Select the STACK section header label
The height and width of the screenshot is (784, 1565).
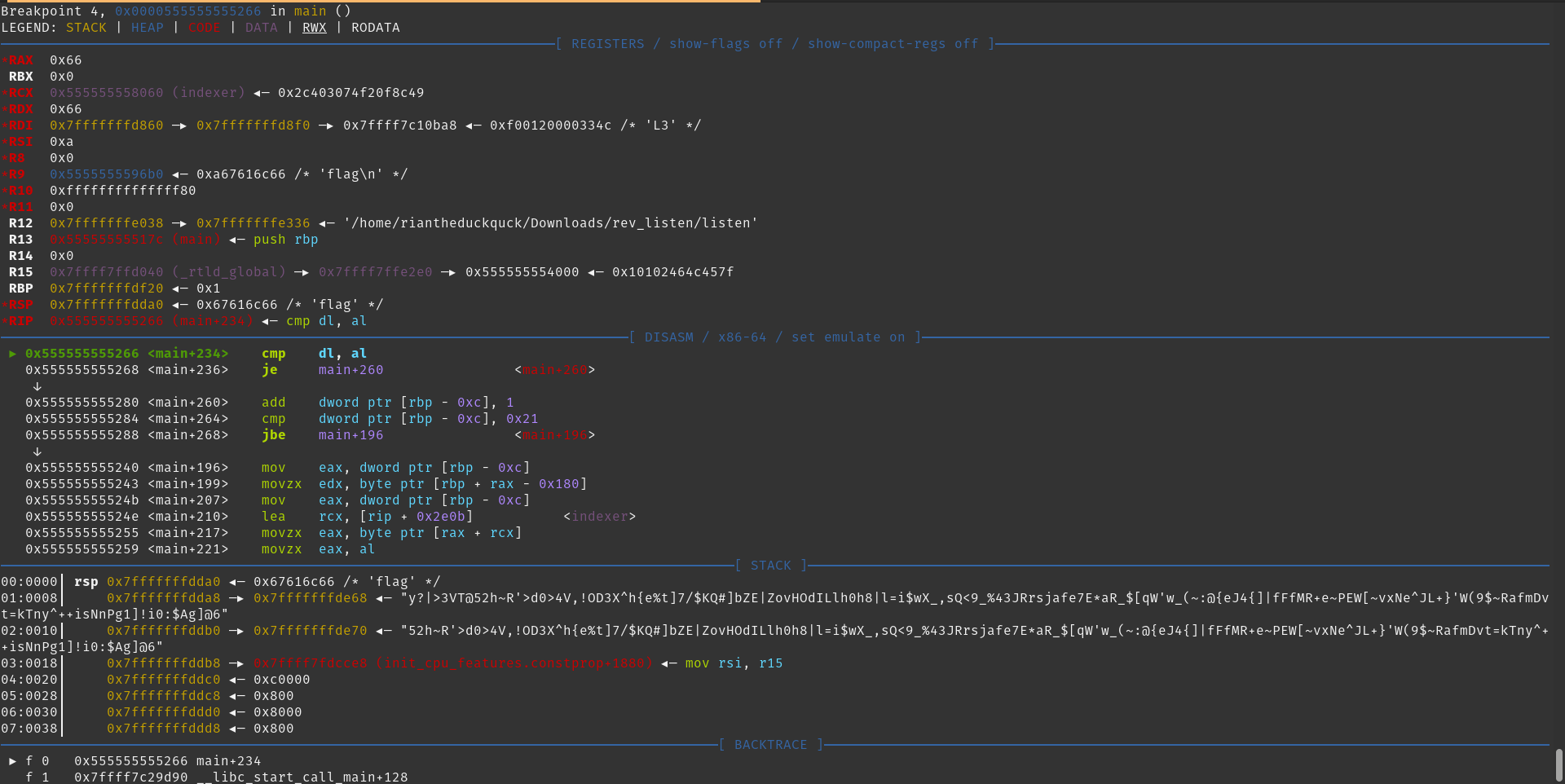click(x=770, y=566)
